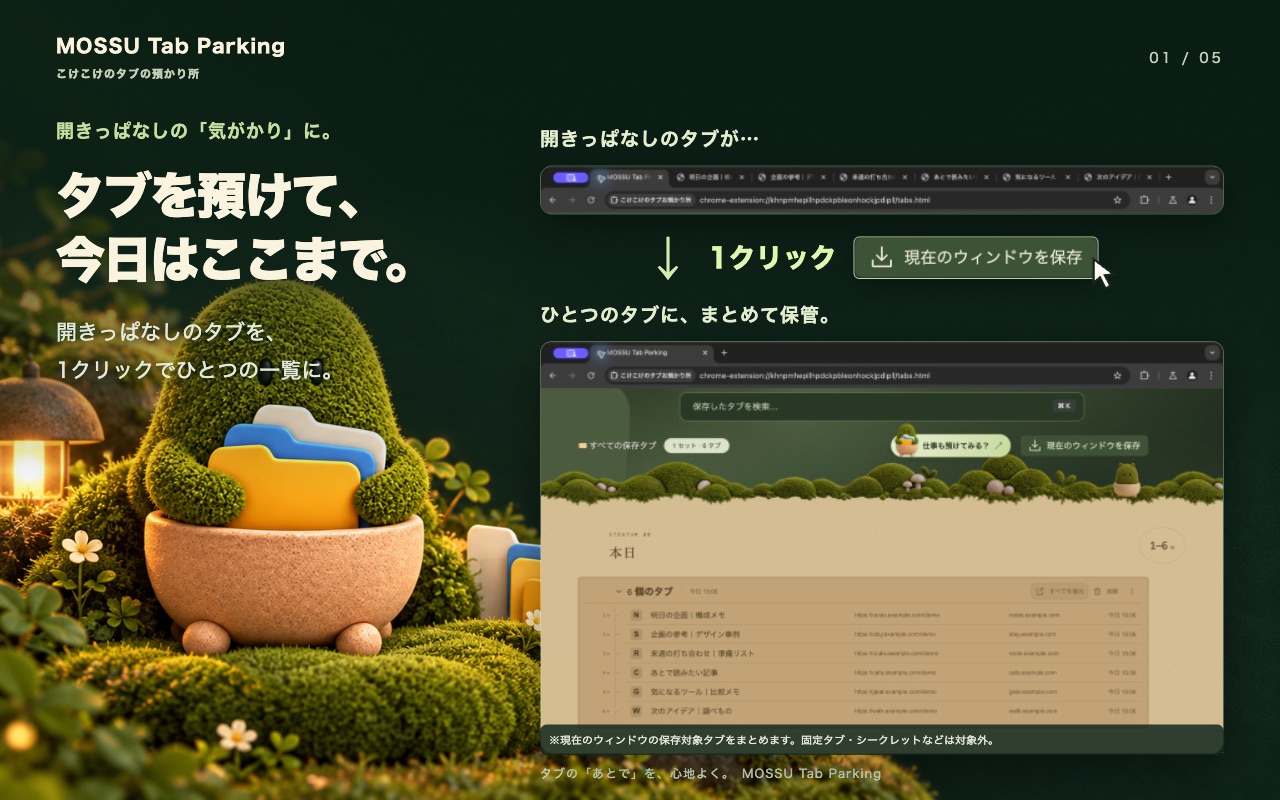
Task: Open three-dot menu in lower browser mockup
Action: [1212, 376]
